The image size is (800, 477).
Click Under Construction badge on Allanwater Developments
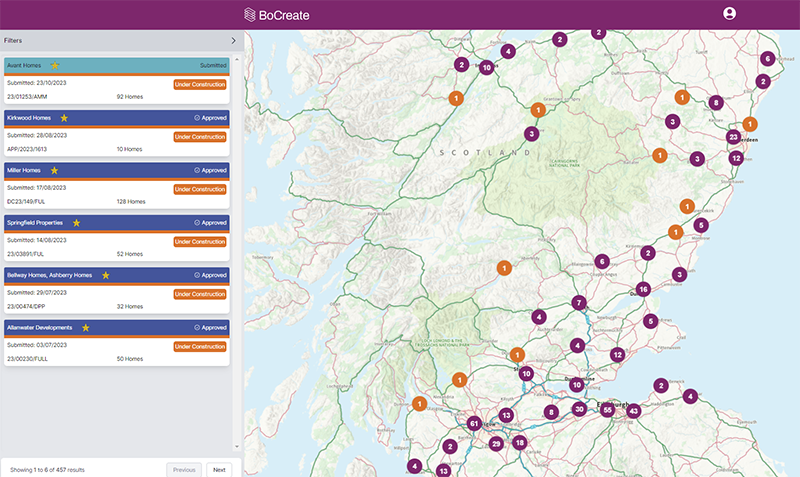click(x=200, y=346)
